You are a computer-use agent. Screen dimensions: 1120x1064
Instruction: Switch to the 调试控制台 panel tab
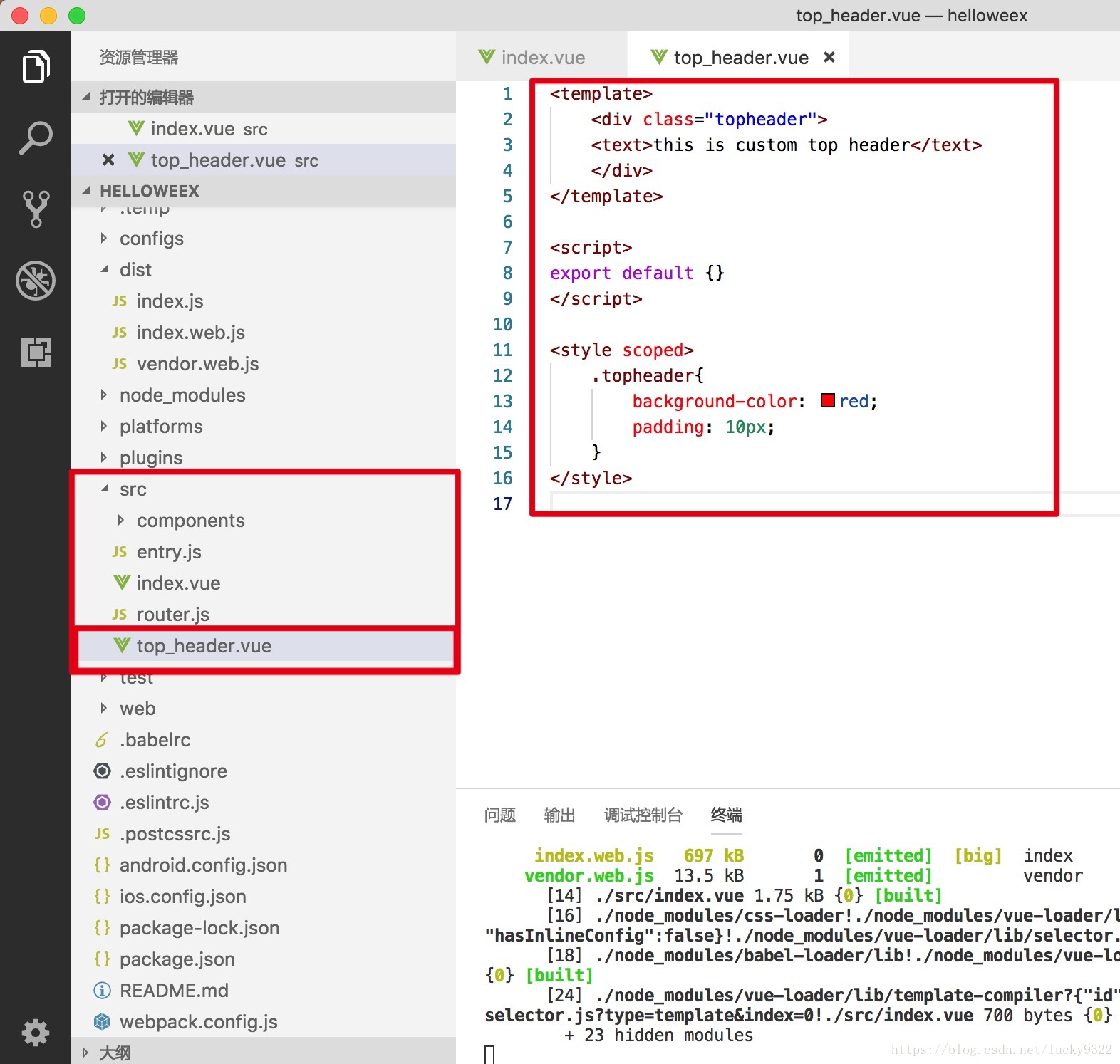643,815
